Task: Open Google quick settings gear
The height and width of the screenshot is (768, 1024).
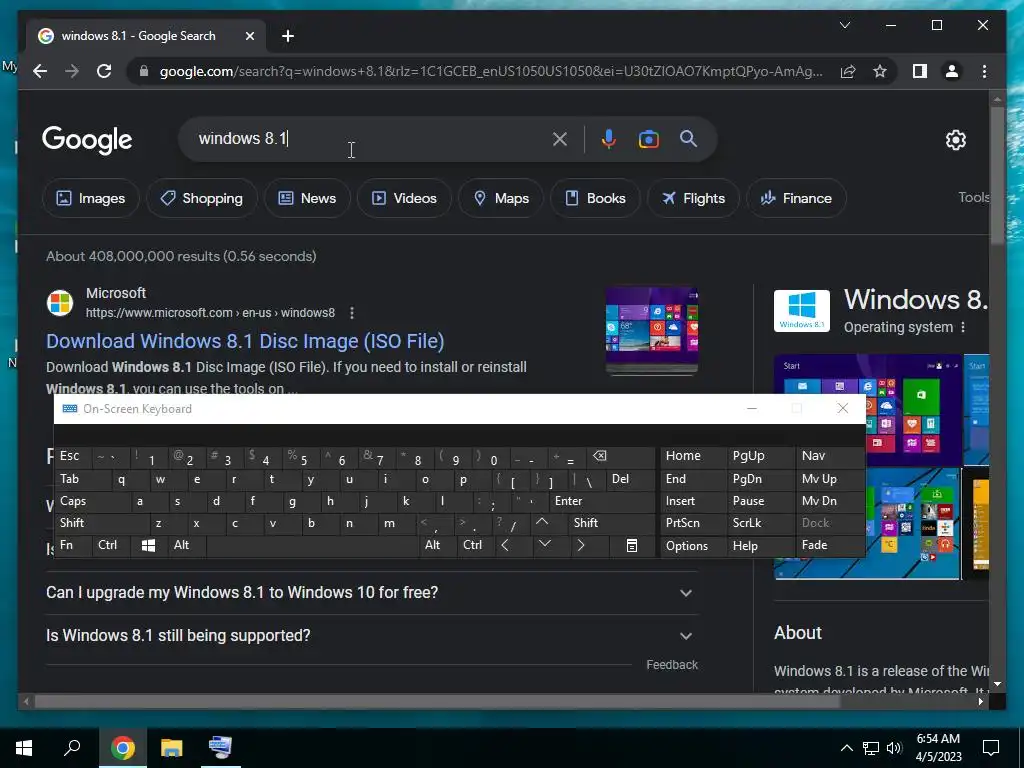Action: click(x=955, y=140)
